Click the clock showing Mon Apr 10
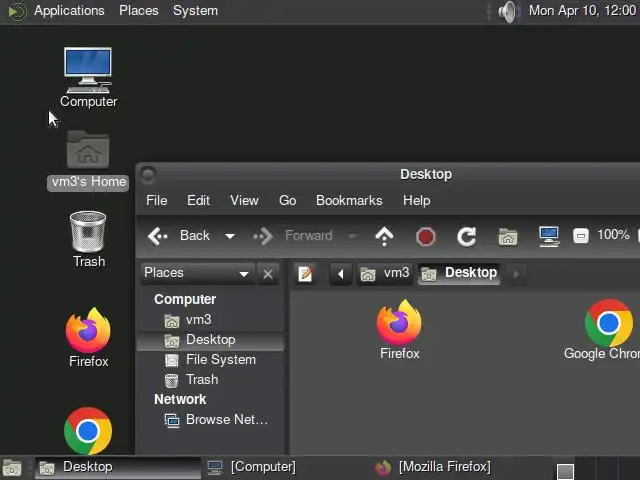Viewport: 640px width, 480px height. [x=583, y=11]
